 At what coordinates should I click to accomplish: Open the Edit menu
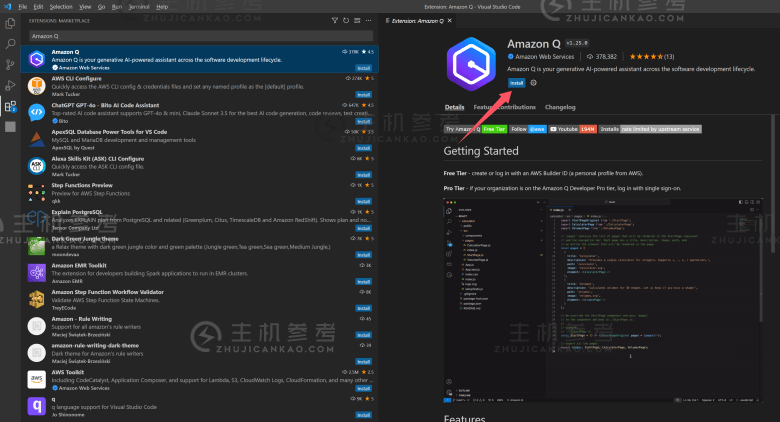coord(38,6)
